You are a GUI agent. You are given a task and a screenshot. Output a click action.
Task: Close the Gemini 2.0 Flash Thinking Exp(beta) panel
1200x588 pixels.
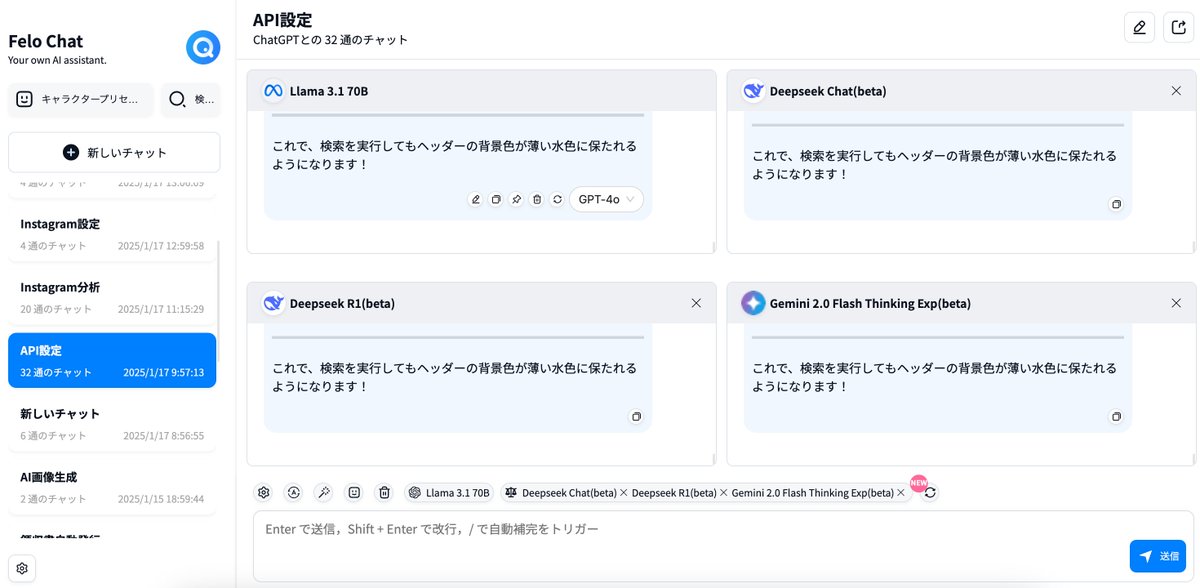tap(1176, 303)
